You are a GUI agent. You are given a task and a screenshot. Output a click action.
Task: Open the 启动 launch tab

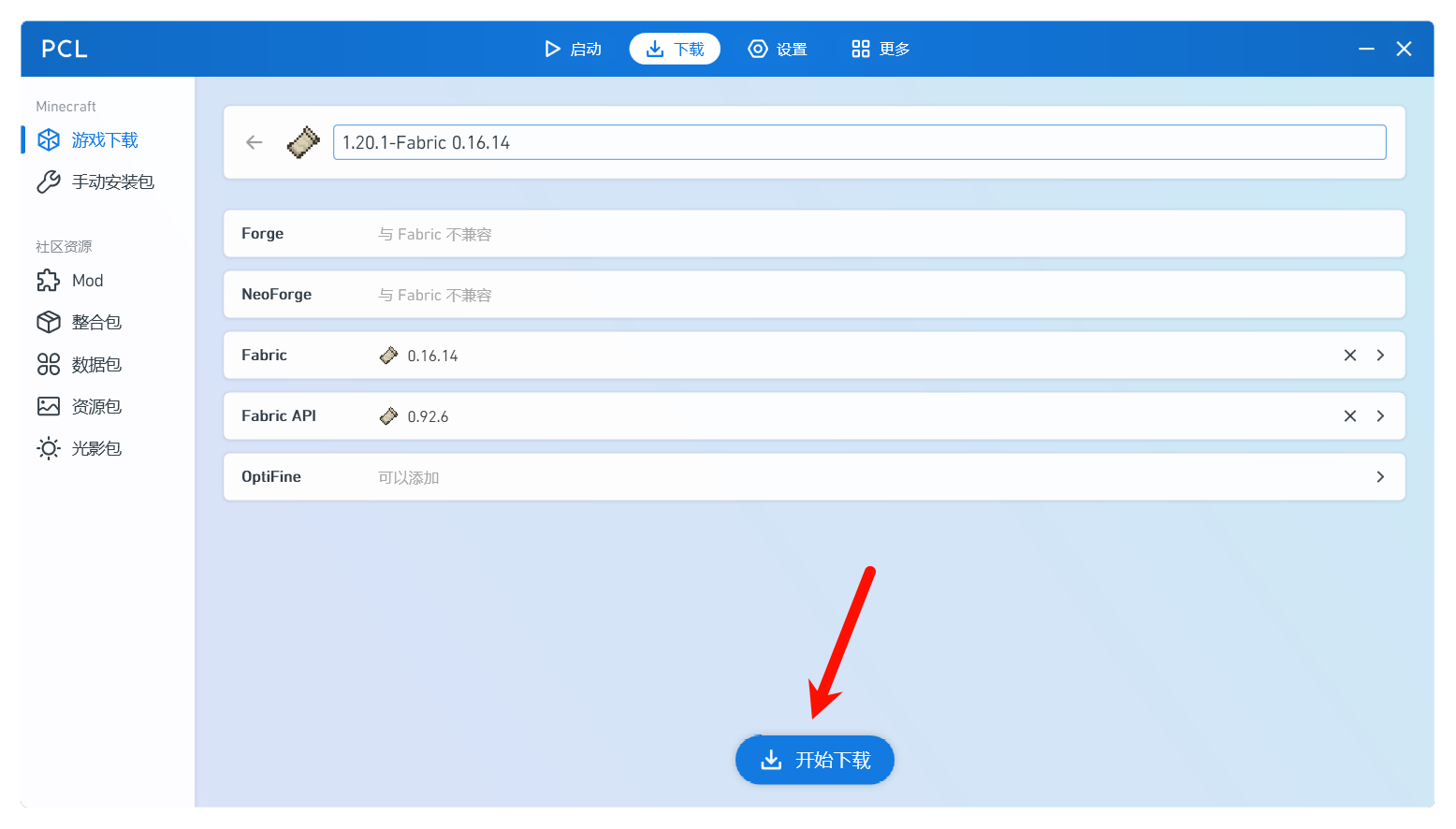point(573,49)
